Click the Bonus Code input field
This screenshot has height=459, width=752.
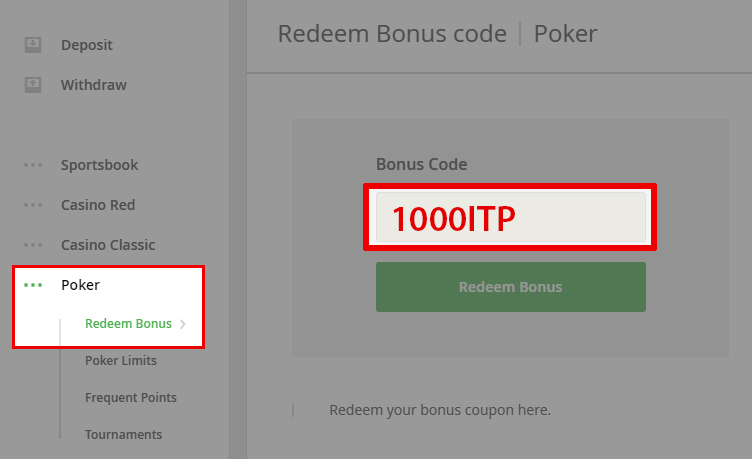point(511,217)
